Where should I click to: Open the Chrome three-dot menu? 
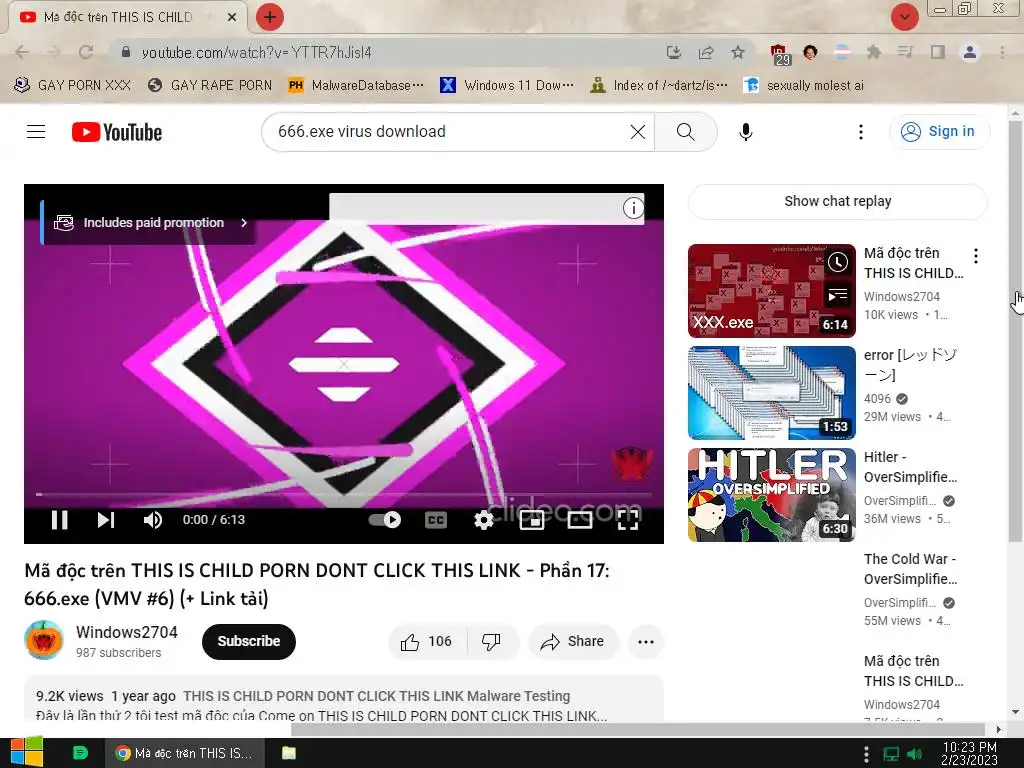coord(1002,52)
